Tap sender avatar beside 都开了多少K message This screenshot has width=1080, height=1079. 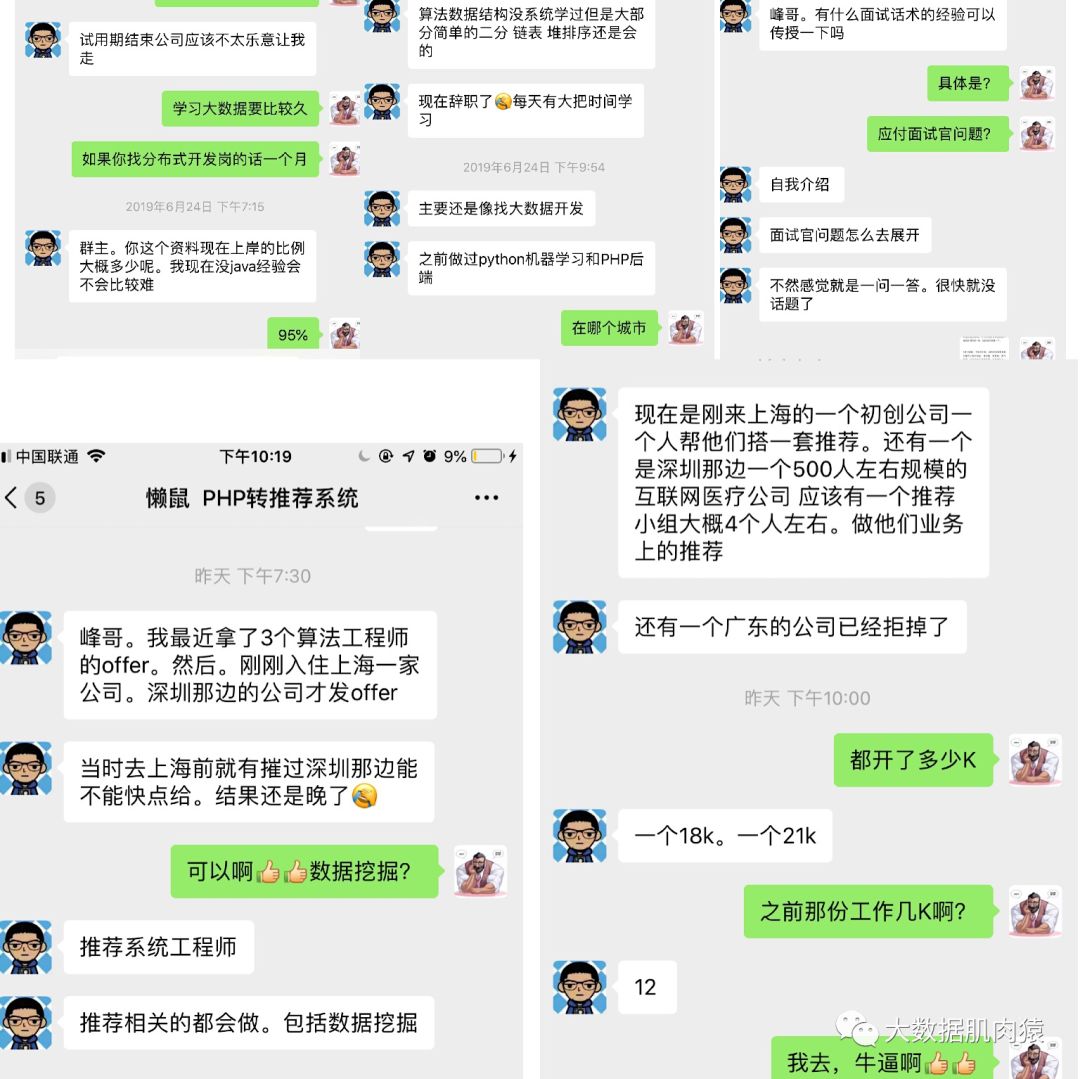(1035, 760)
